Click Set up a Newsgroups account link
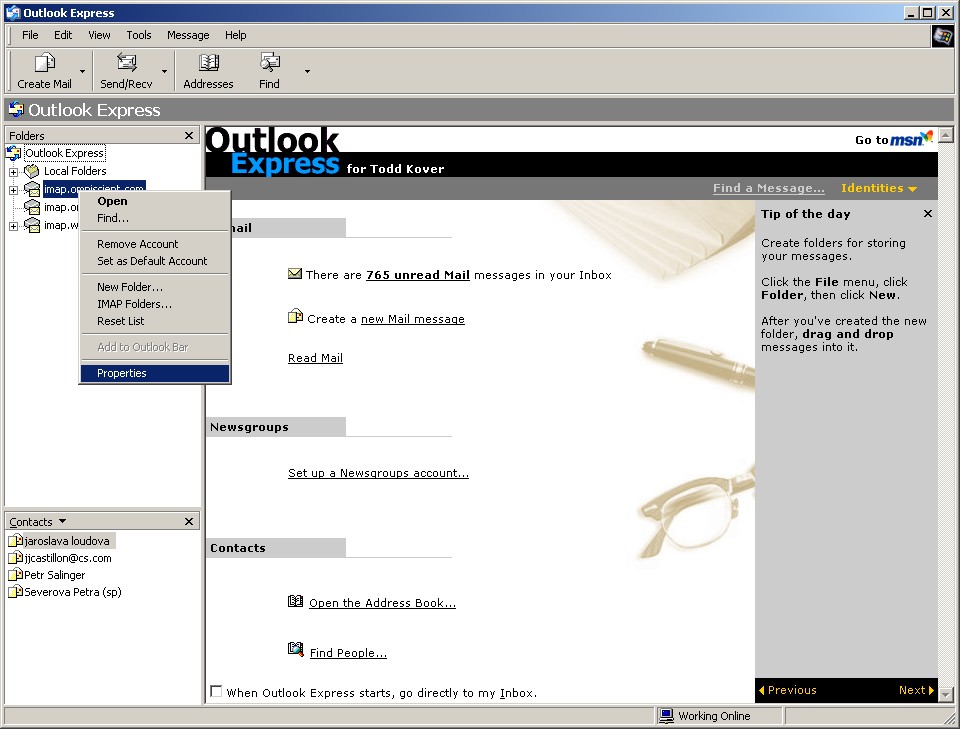Screen dimensions: 960x729 pyautogui.click(x=378, y=473)
